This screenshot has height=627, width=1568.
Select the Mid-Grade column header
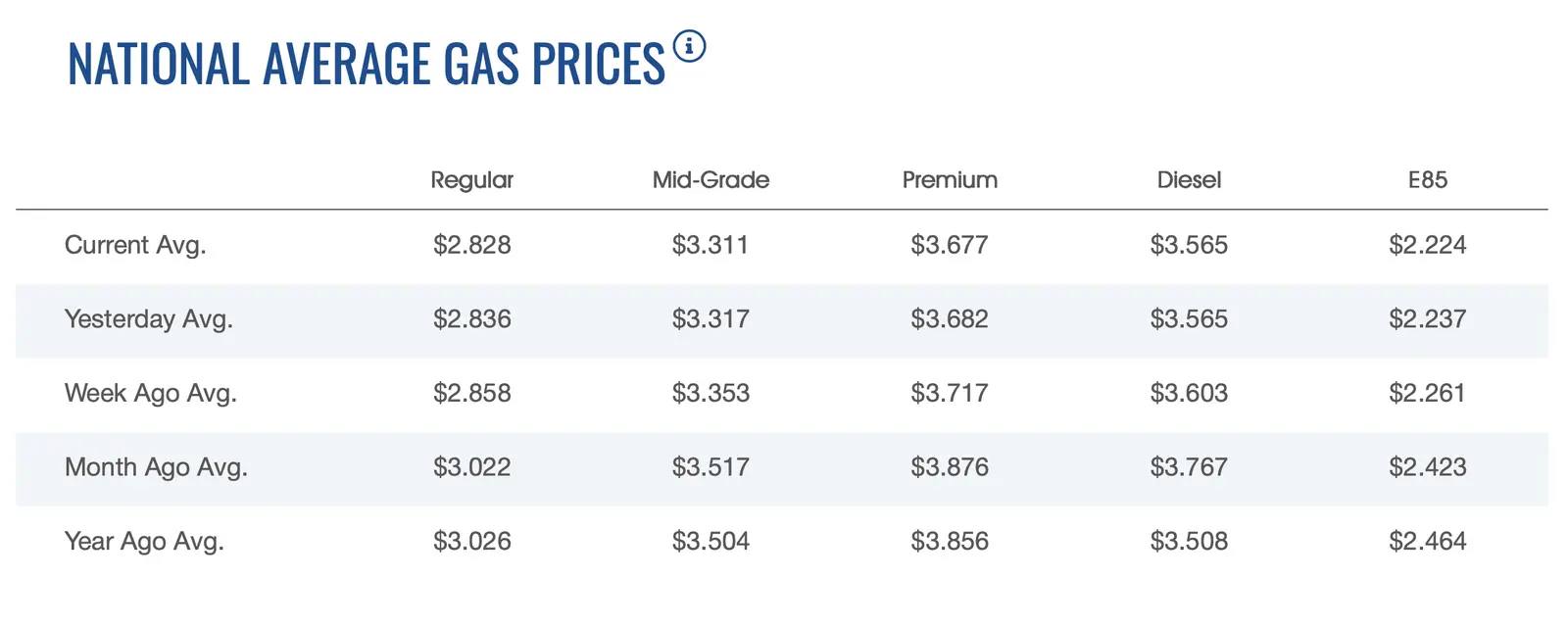click(x=710, y=180)
